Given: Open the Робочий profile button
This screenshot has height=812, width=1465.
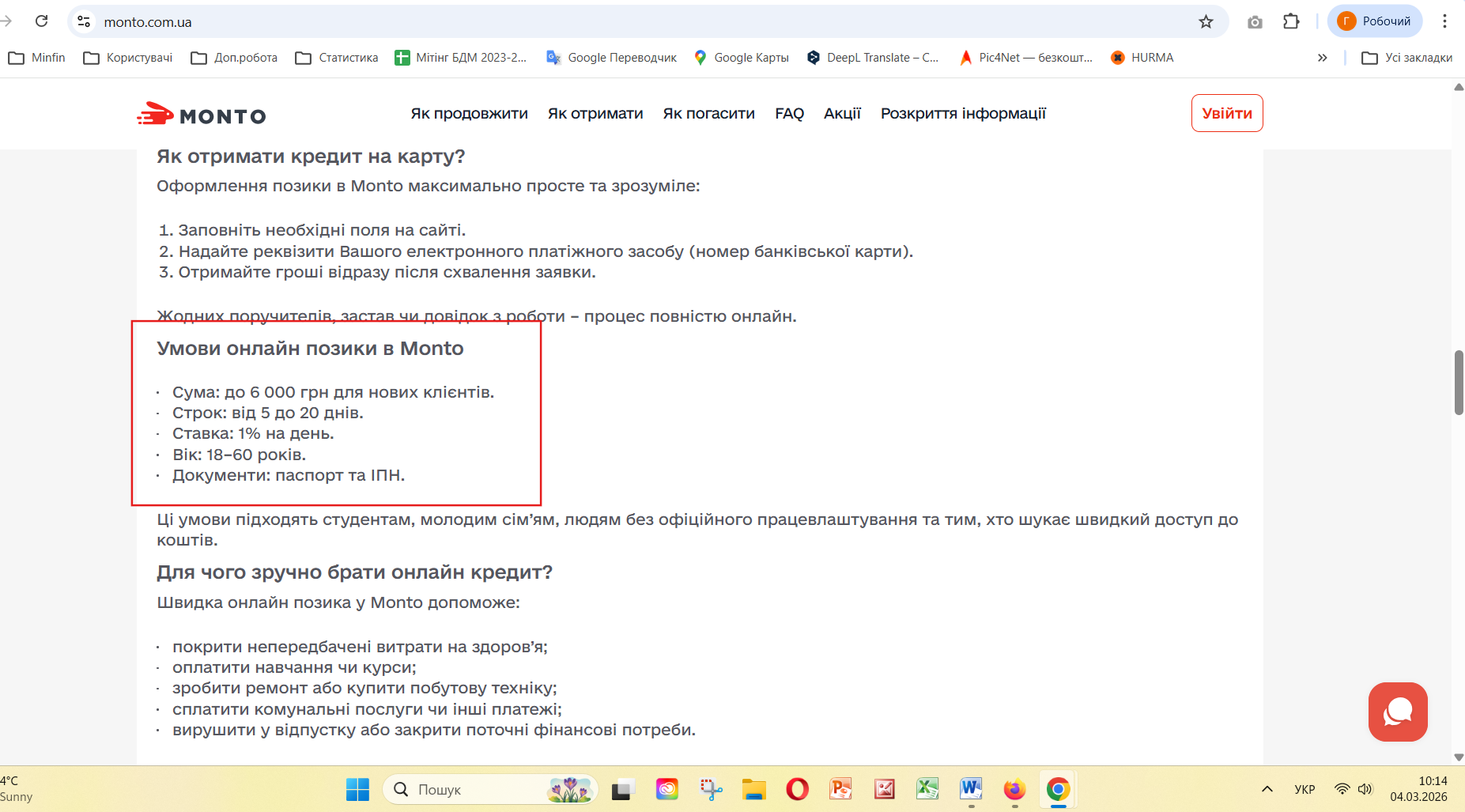Looking at the screenshot, I should (x=1375, y=21).
